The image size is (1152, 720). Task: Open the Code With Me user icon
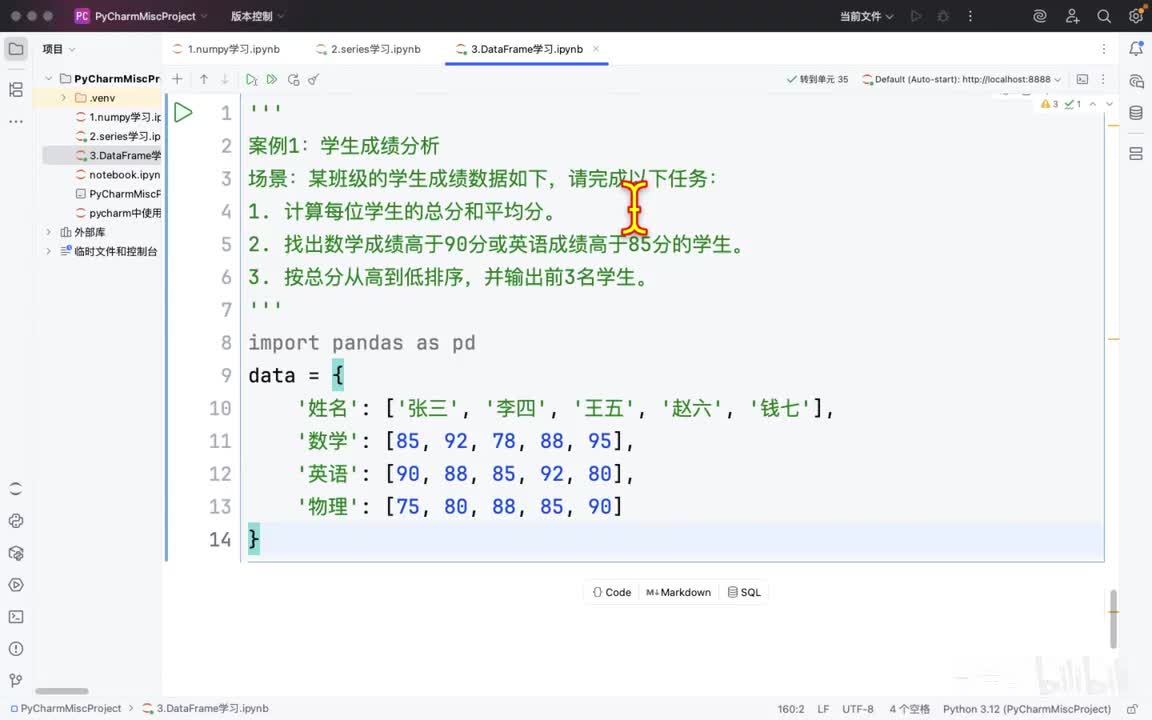[1072, 16]
